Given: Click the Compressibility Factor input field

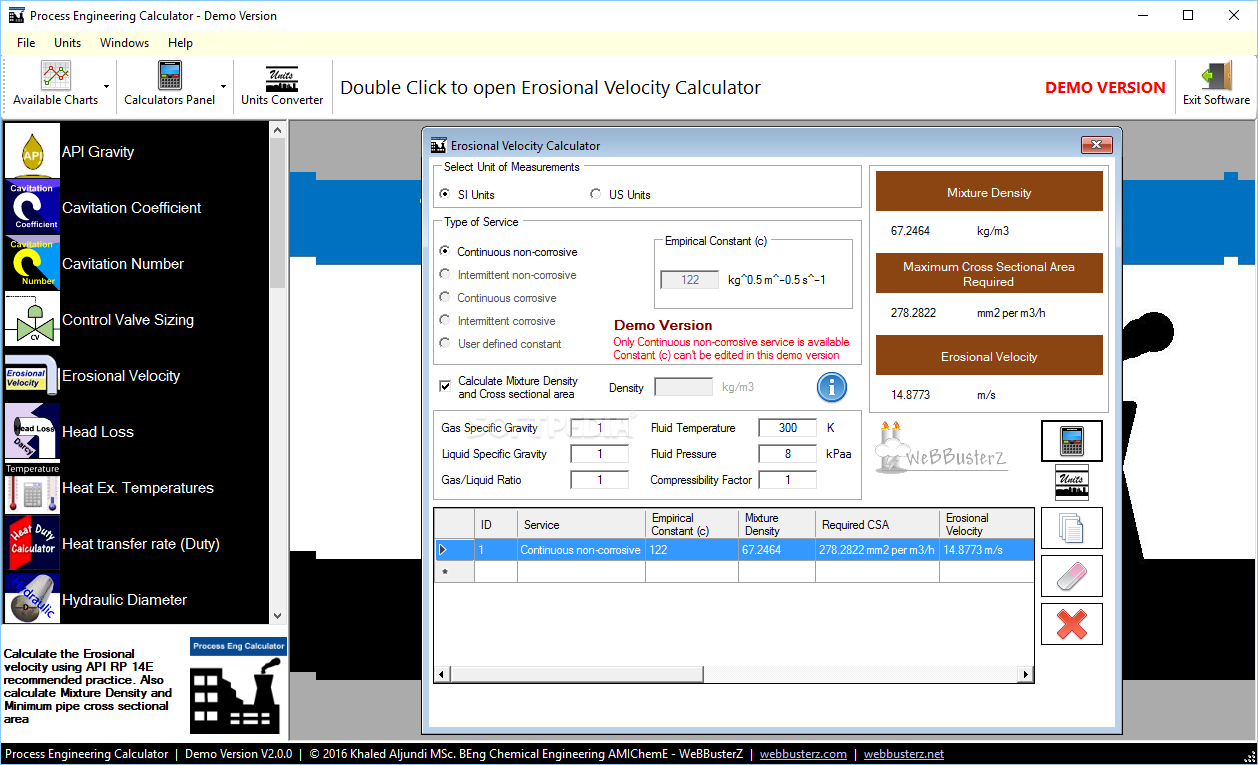Looking at the screenshot, I should pos(788,480).
